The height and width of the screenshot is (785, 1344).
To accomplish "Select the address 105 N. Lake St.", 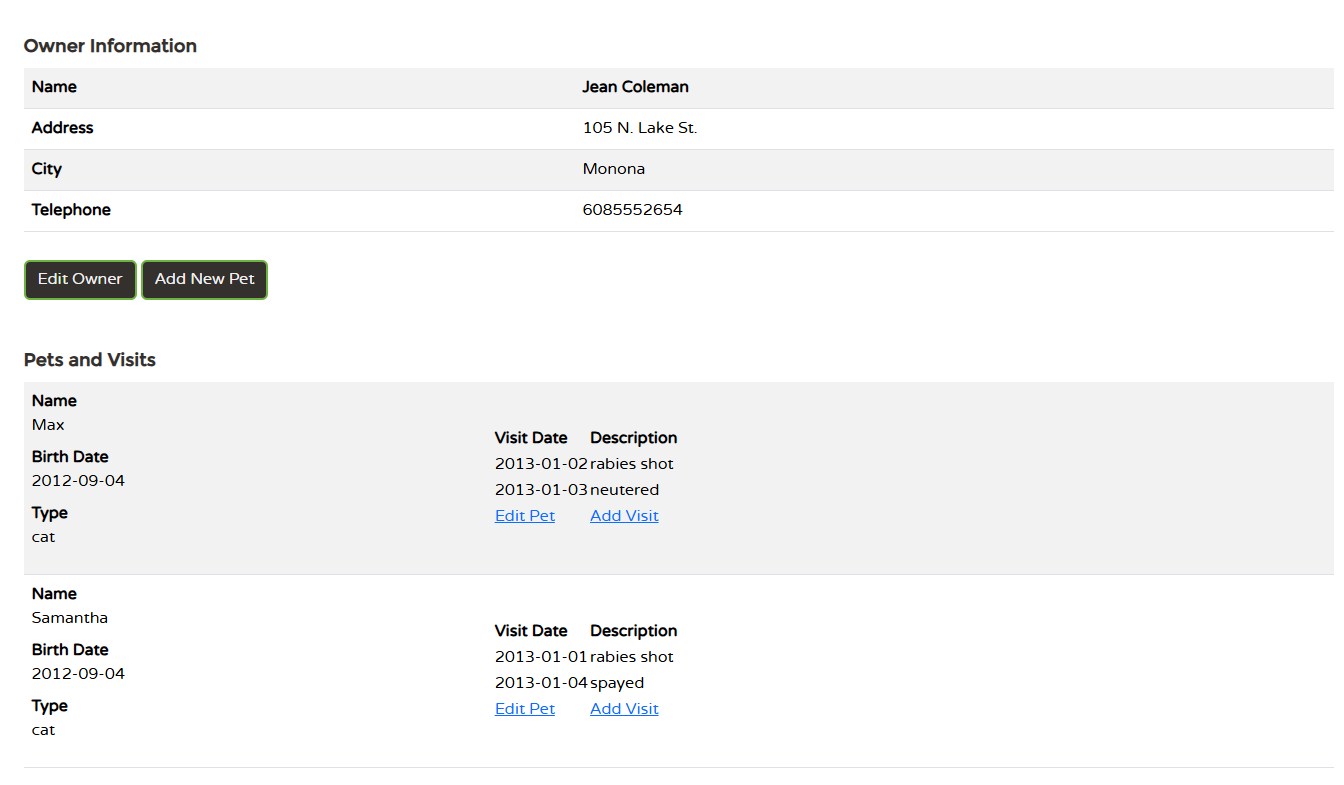I will [x=640, y=128].
